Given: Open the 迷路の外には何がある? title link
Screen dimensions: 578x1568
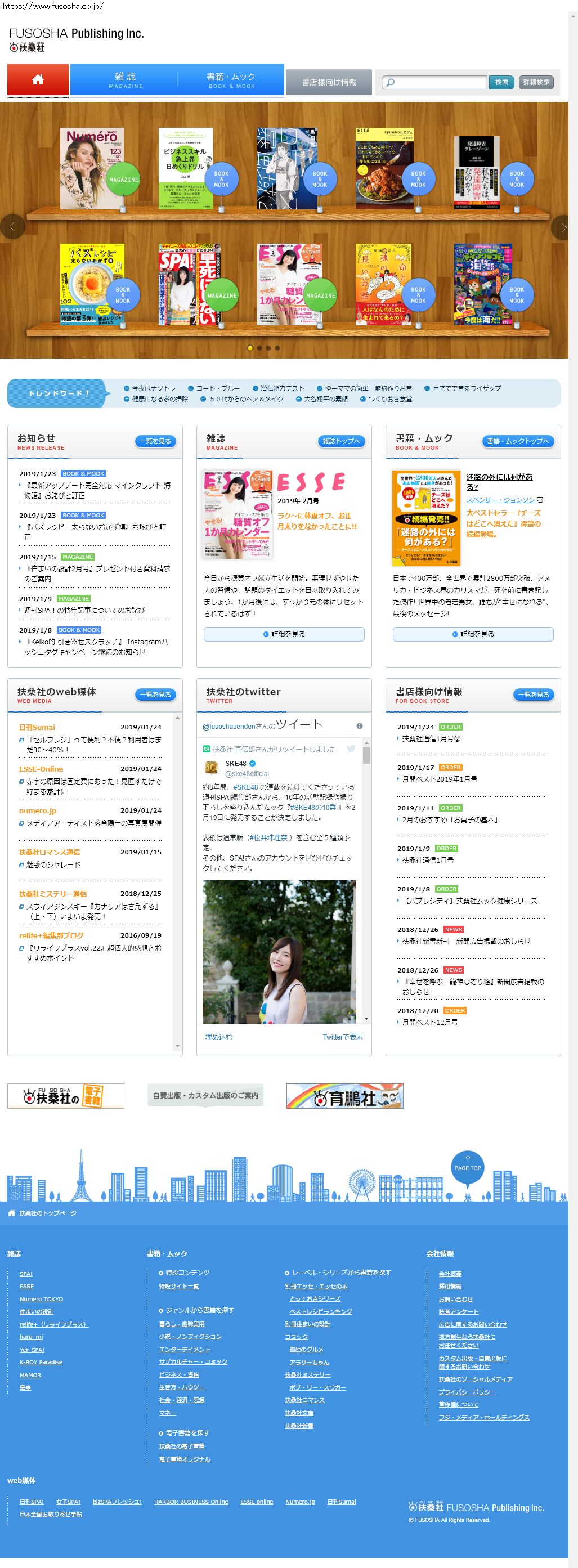Looking at the screenshot, I should click(x=500, y=481).
